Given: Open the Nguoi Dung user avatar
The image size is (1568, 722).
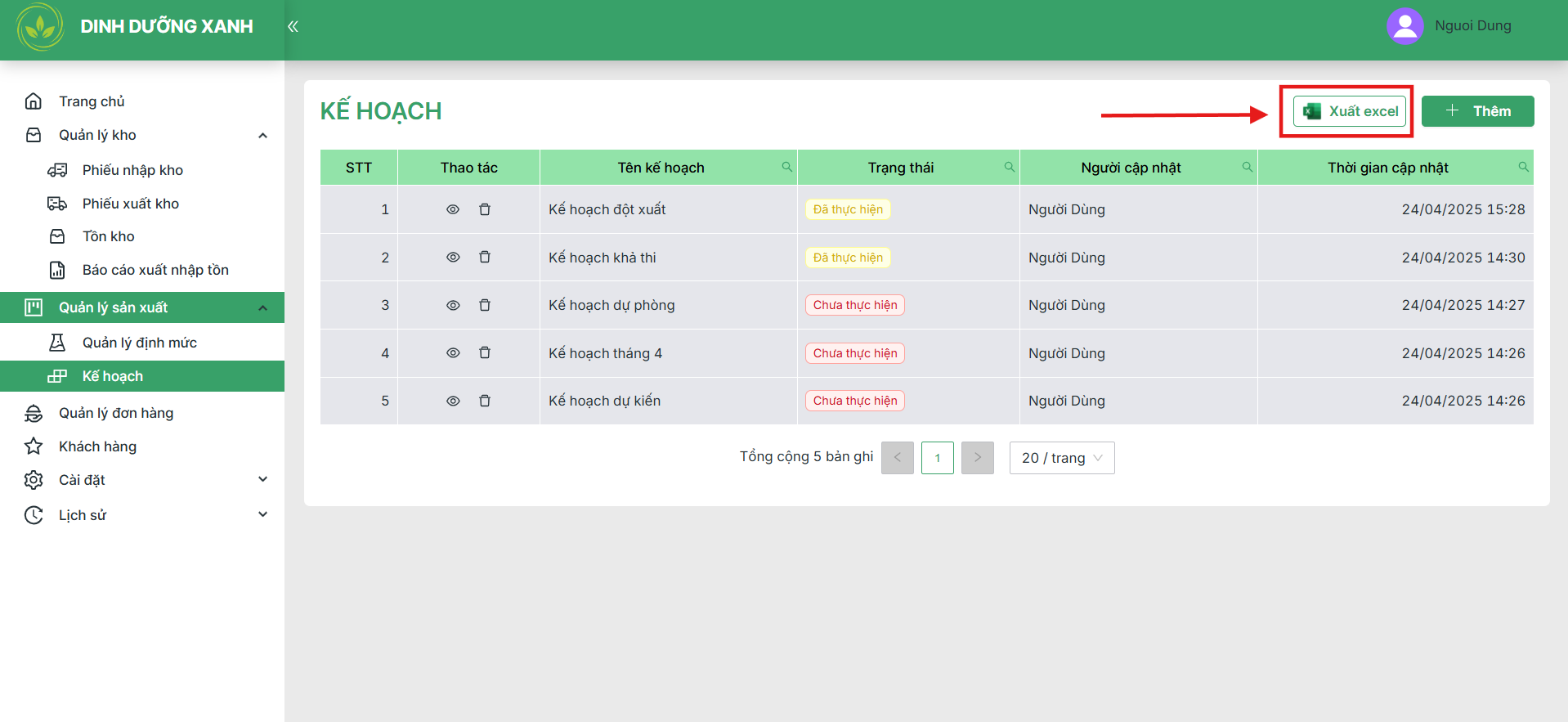Looking at the screenshot, I should click(1404, 26).
